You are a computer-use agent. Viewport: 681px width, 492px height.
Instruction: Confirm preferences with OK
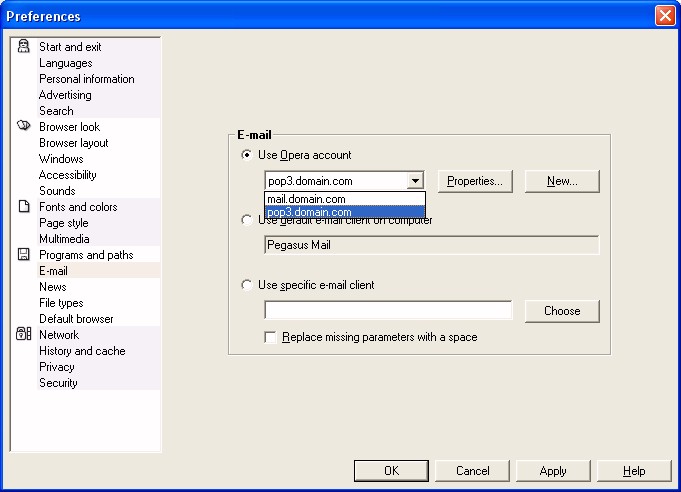(x=391, y=471)
